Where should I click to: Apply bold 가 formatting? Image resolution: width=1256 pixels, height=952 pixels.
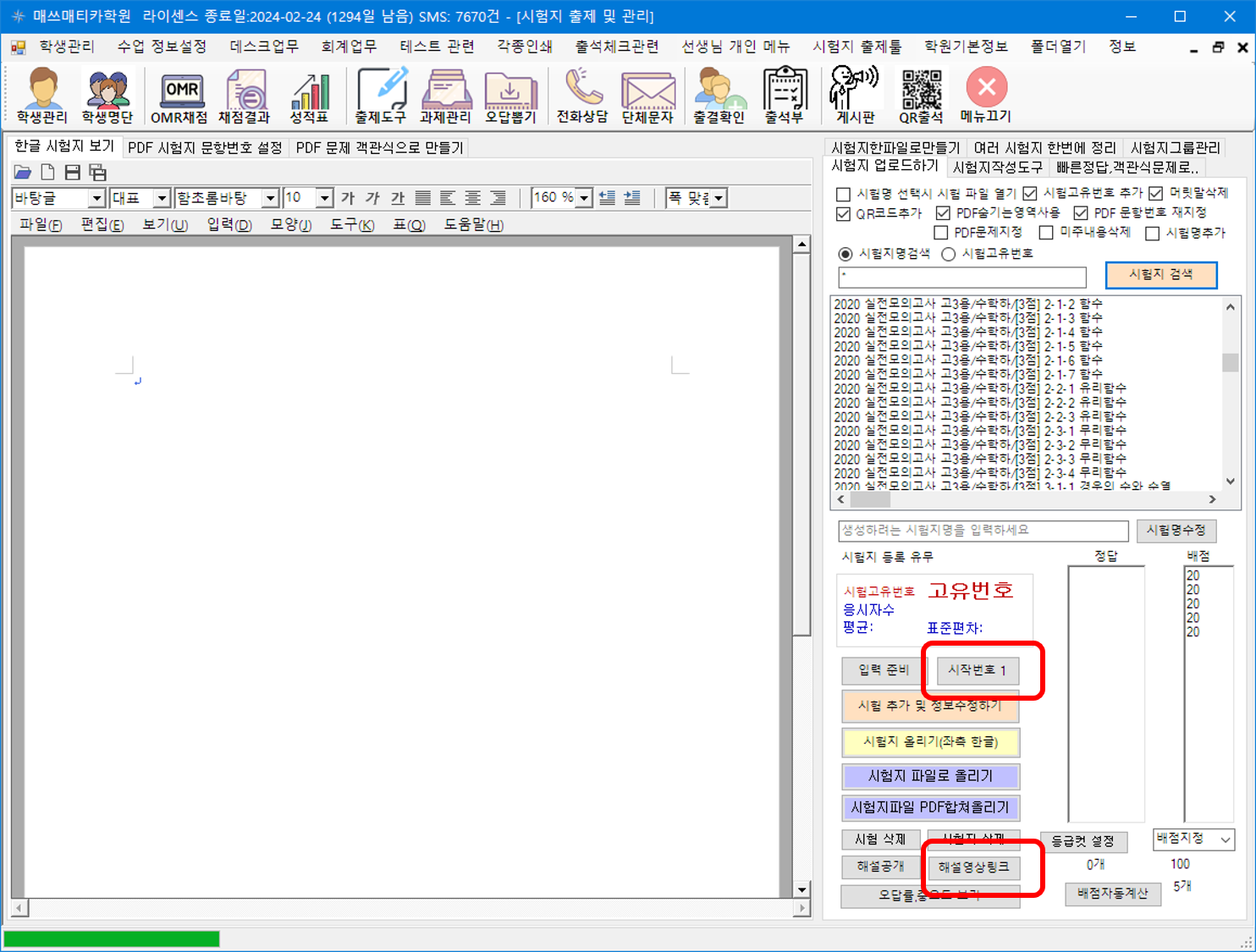(348, 198)
